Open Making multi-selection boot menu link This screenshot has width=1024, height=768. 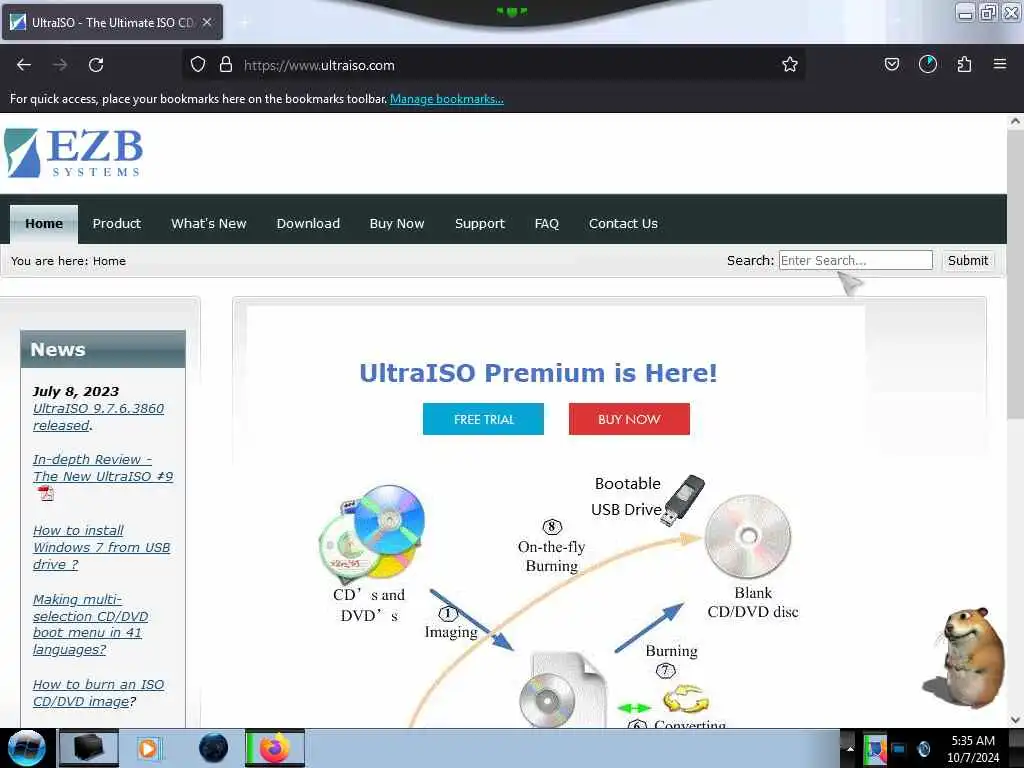90,624
